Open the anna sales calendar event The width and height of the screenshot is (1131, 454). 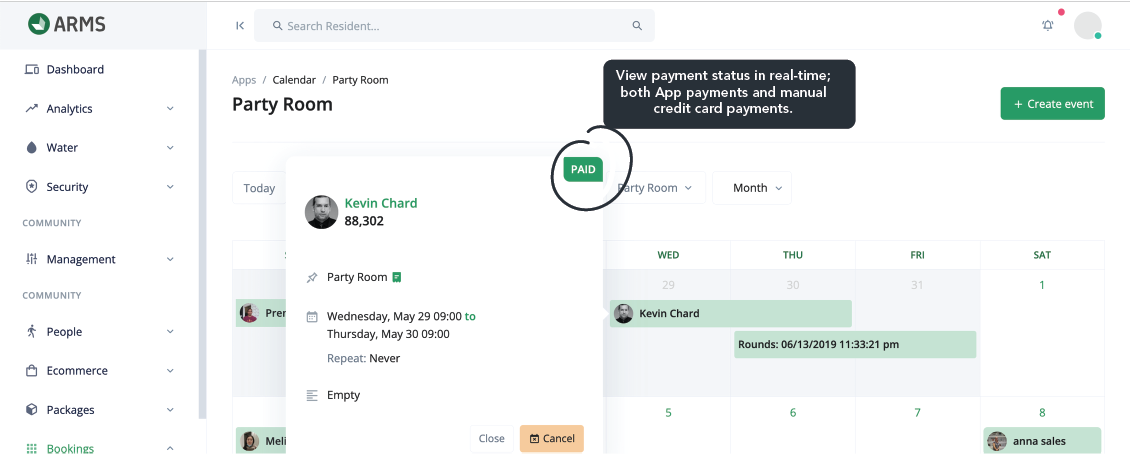click(x=1042, y=441)
